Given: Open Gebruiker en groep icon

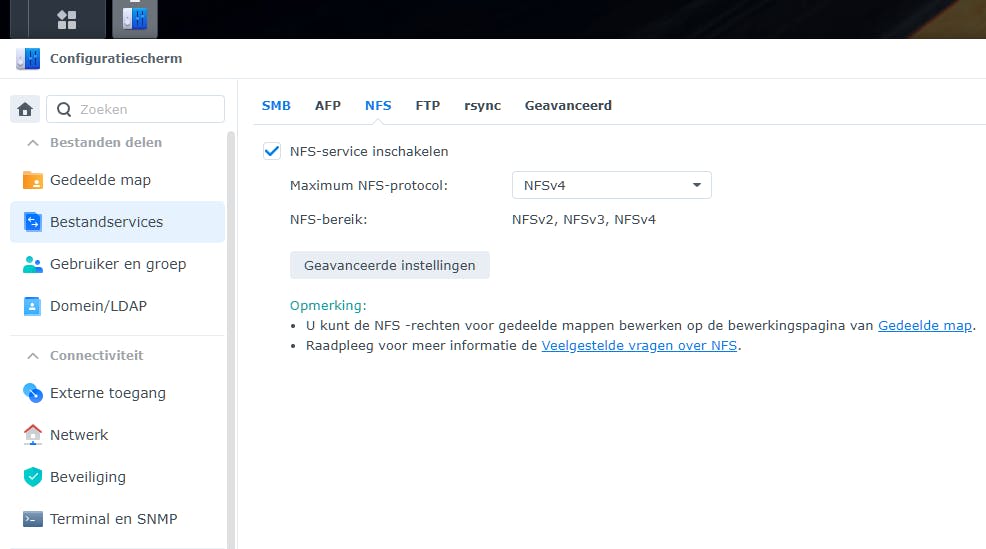Looking at the screenshot, I should tap(33, 264).
